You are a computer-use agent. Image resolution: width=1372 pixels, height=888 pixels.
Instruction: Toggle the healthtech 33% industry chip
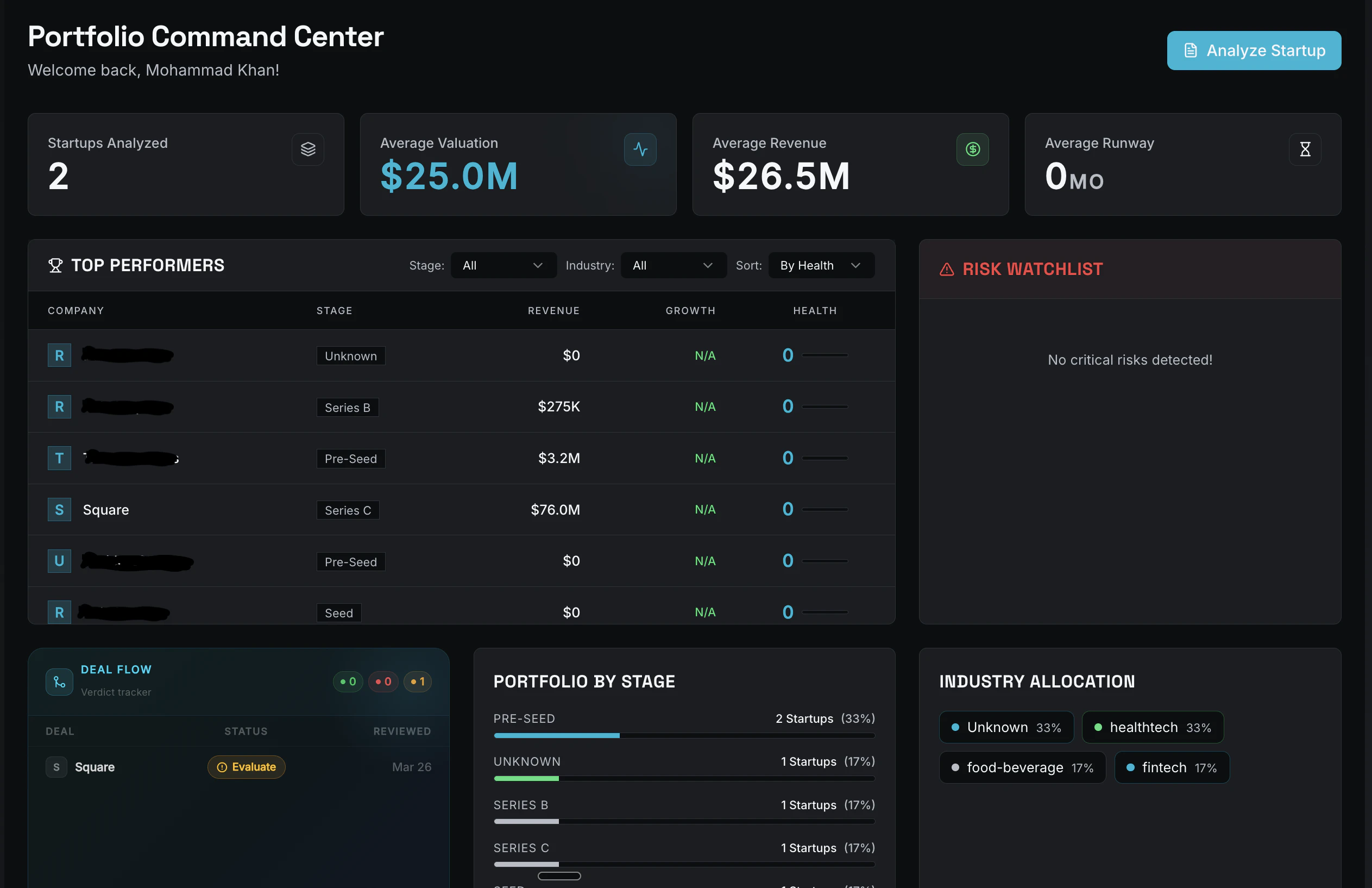pos(1153,727)
